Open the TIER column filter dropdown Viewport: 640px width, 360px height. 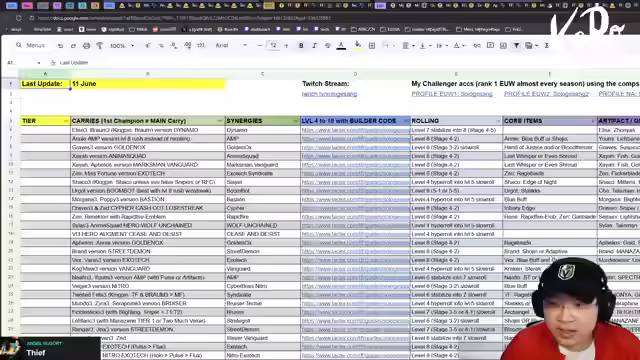pyautogui.click(x=66, y=121)
